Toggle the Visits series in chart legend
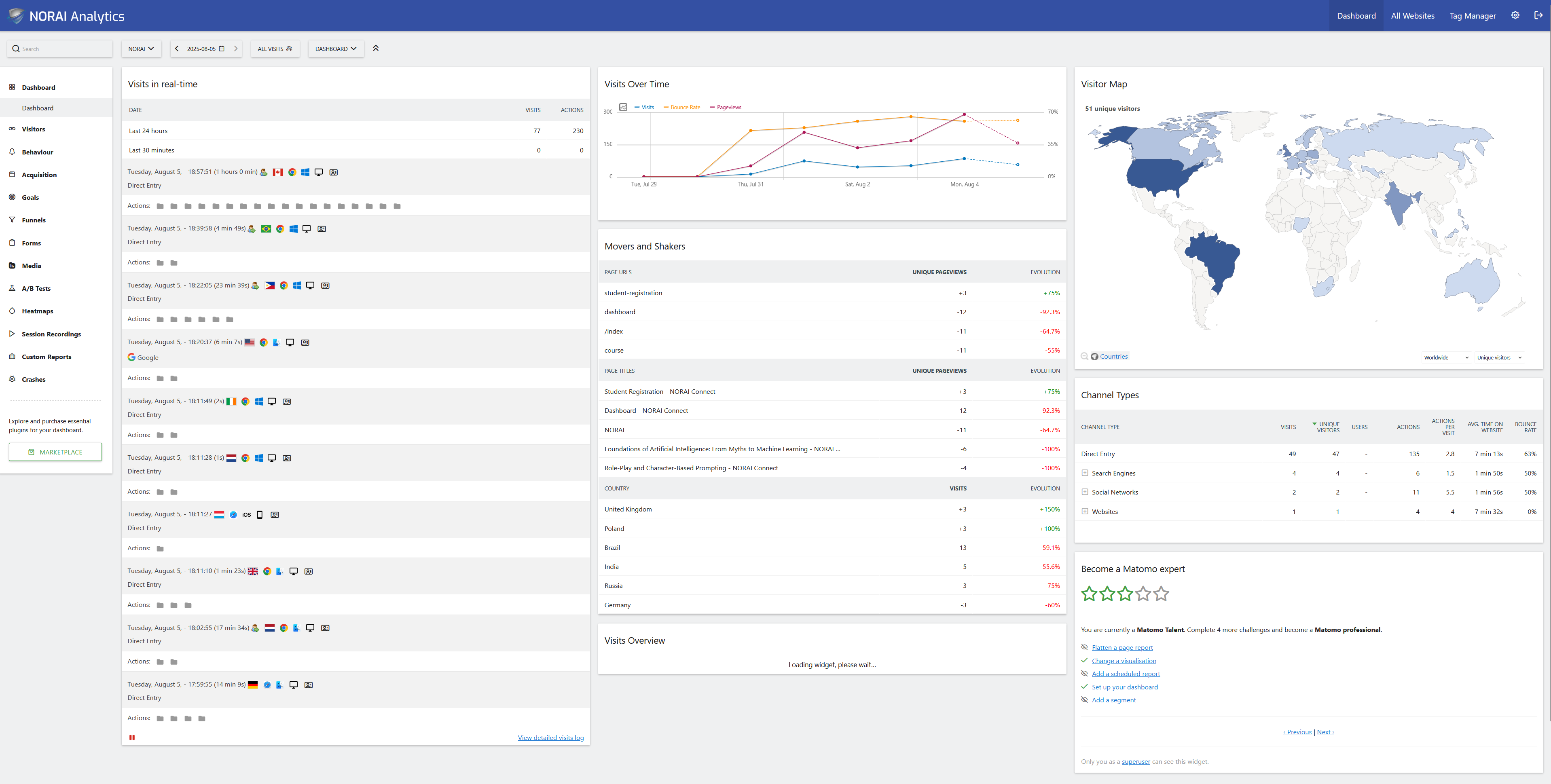The width and height of the screenshot is (1551, 784). (644, 107)
